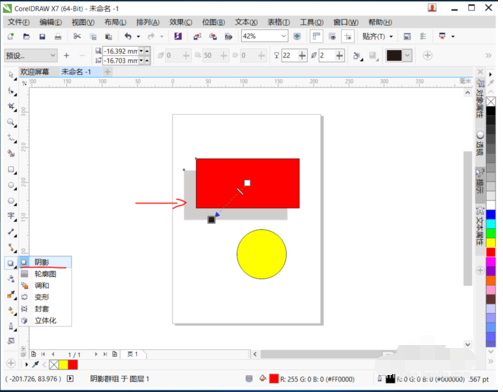Viewport: 503px width, 392px height.
Task: Select the Ellipse tool
Action: (12, 185)
